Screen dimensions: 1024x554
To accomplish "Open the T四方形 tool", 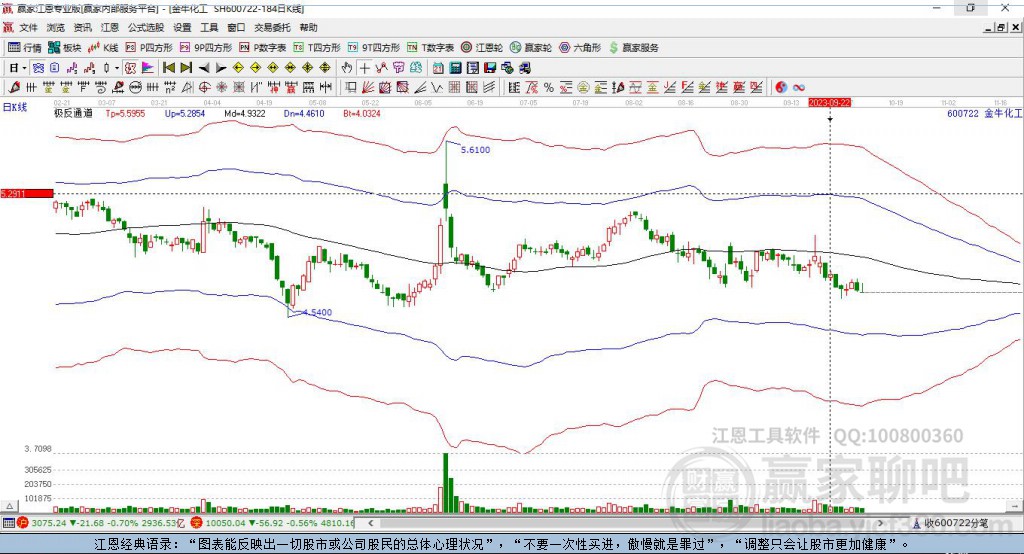I will pyautogui.click(x=317, y=48).
